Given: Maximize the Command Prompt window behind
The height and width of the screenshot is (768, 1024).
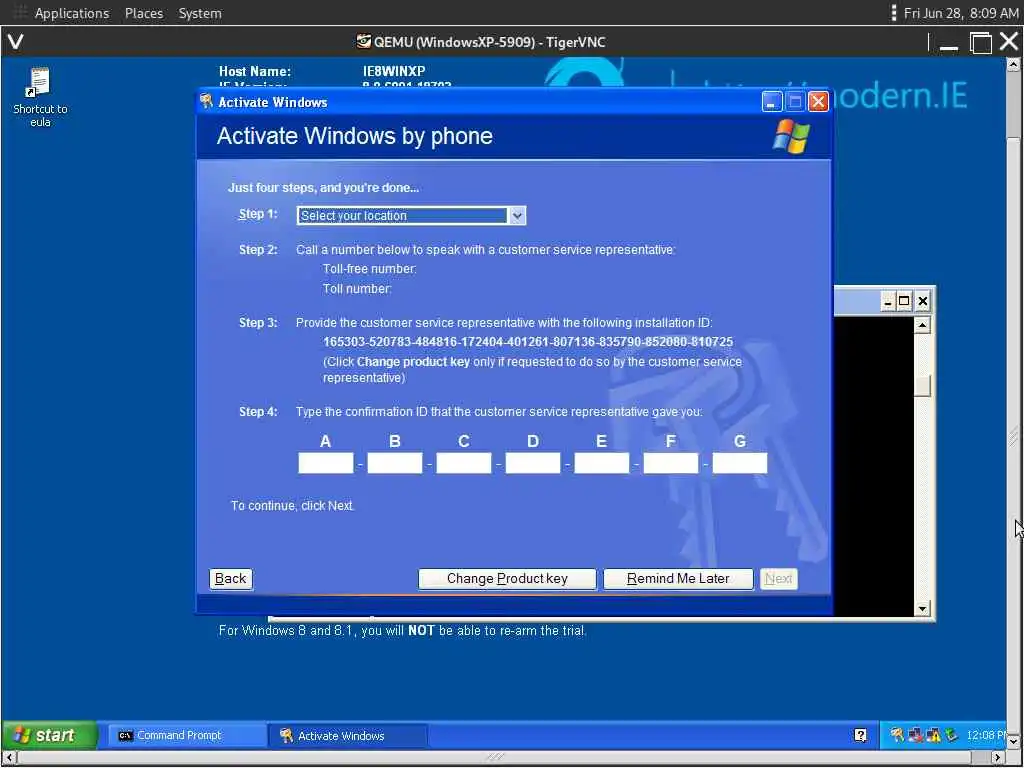Looking at the screenshot, I should 904,302.
